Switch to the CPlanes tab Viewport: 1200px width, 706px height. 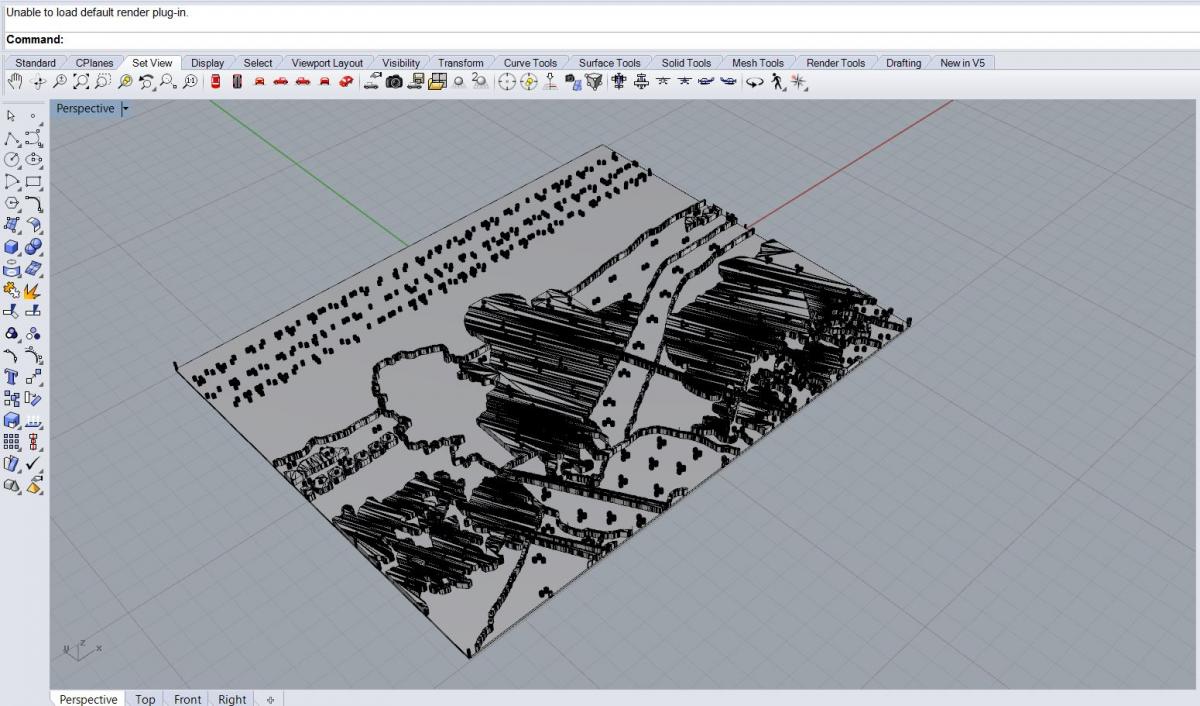pos(95,63)
